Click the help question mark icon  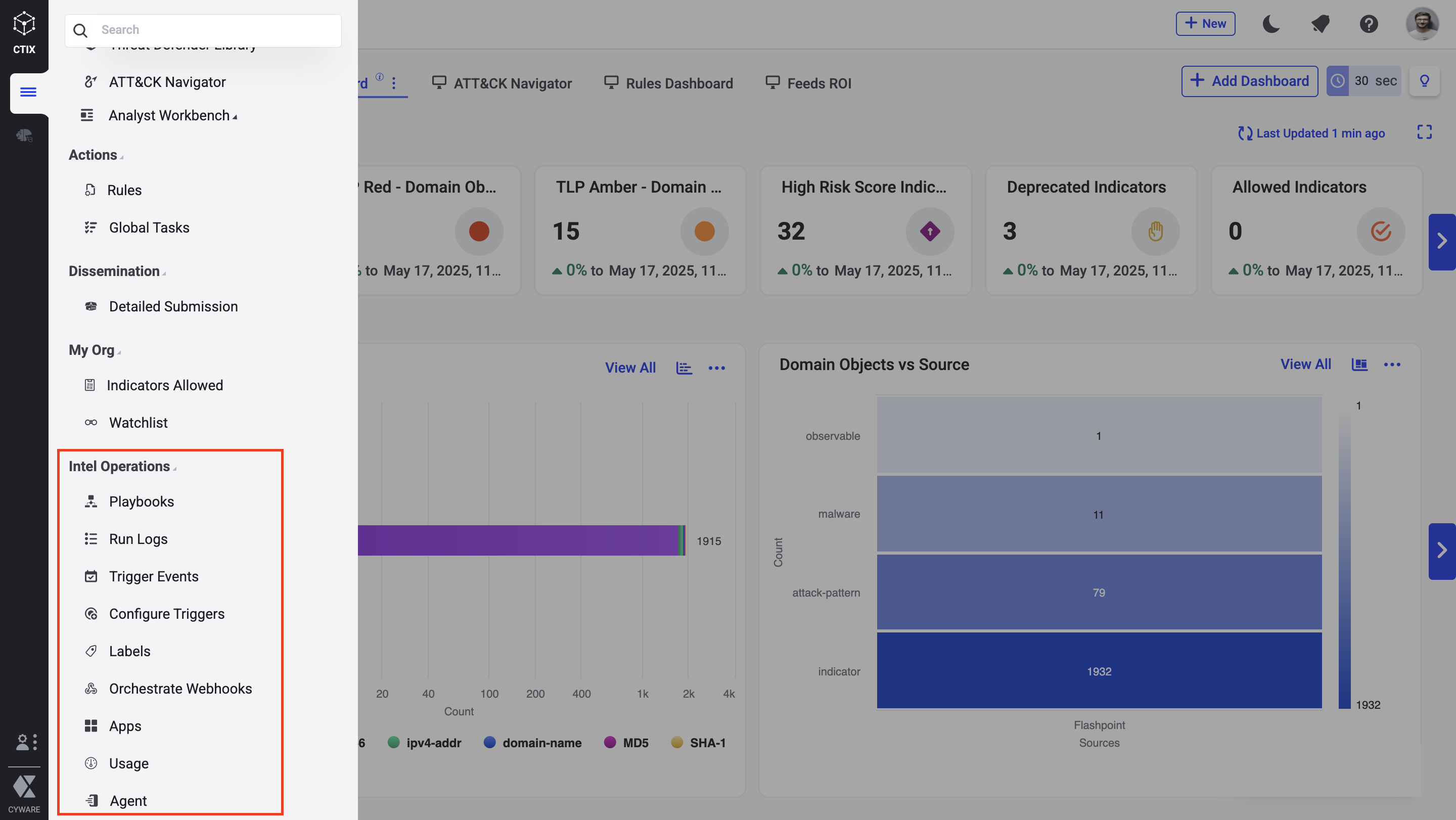1369,24
